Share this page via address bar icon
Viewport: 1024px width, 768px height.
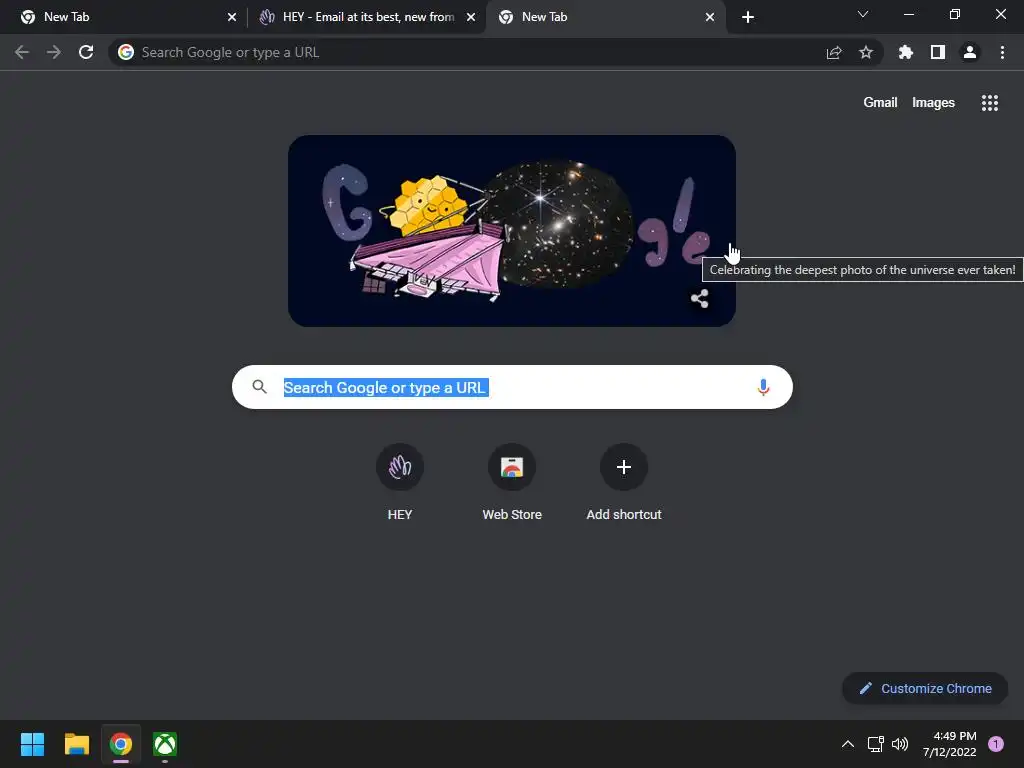pyautogui.click(x=834, y=52)
